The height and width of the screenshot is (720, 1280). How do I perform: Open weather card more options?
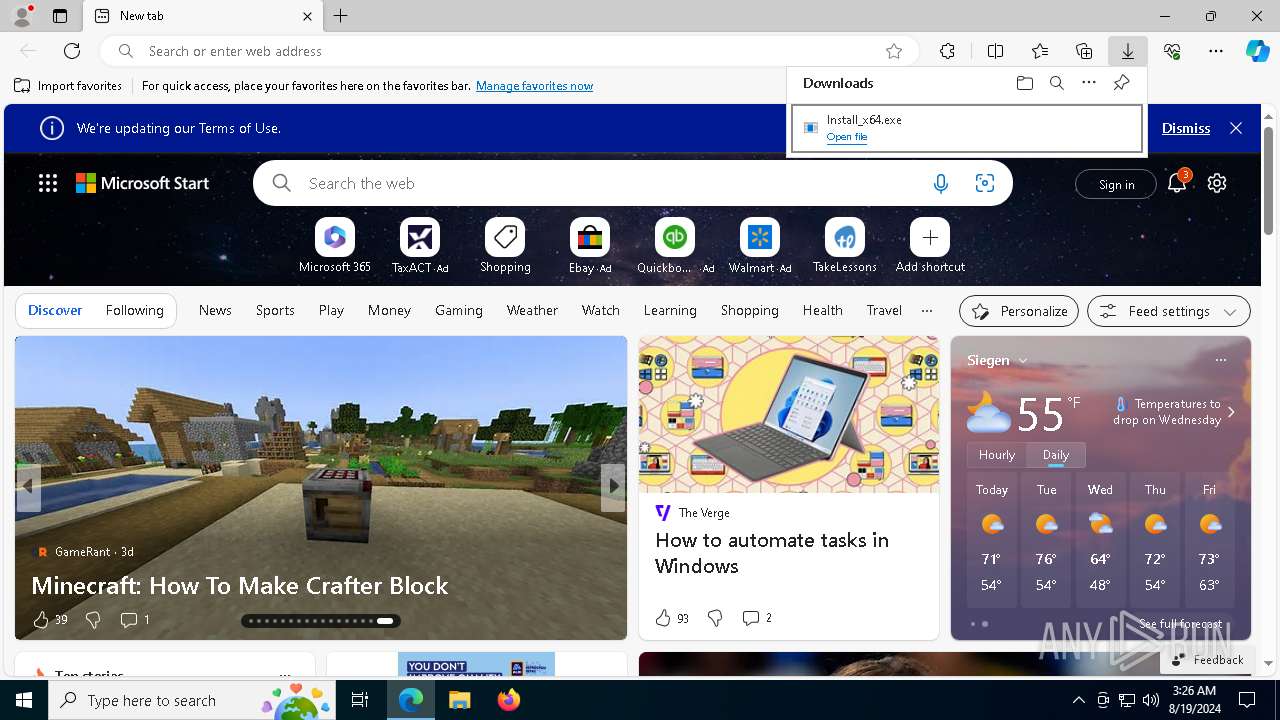click(1220, 360)
